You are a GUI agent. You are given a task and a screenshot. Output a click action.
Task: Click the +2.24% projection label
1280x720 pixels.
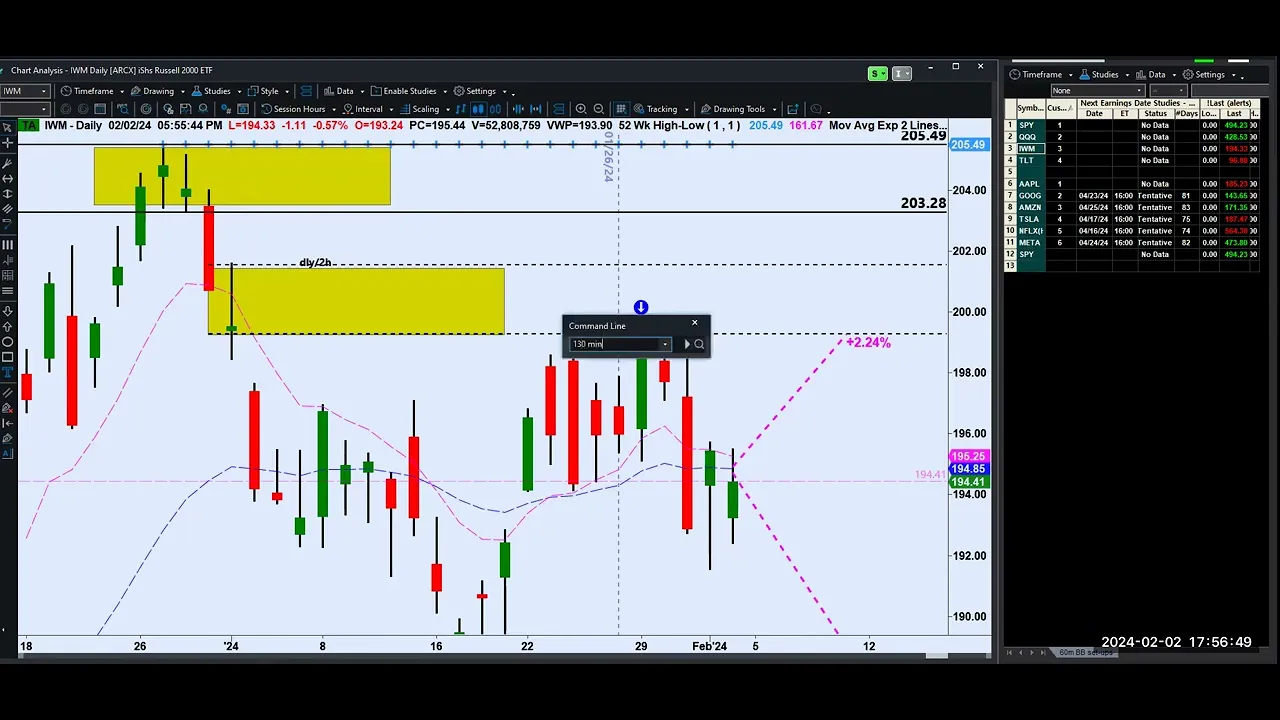(868, 342)
